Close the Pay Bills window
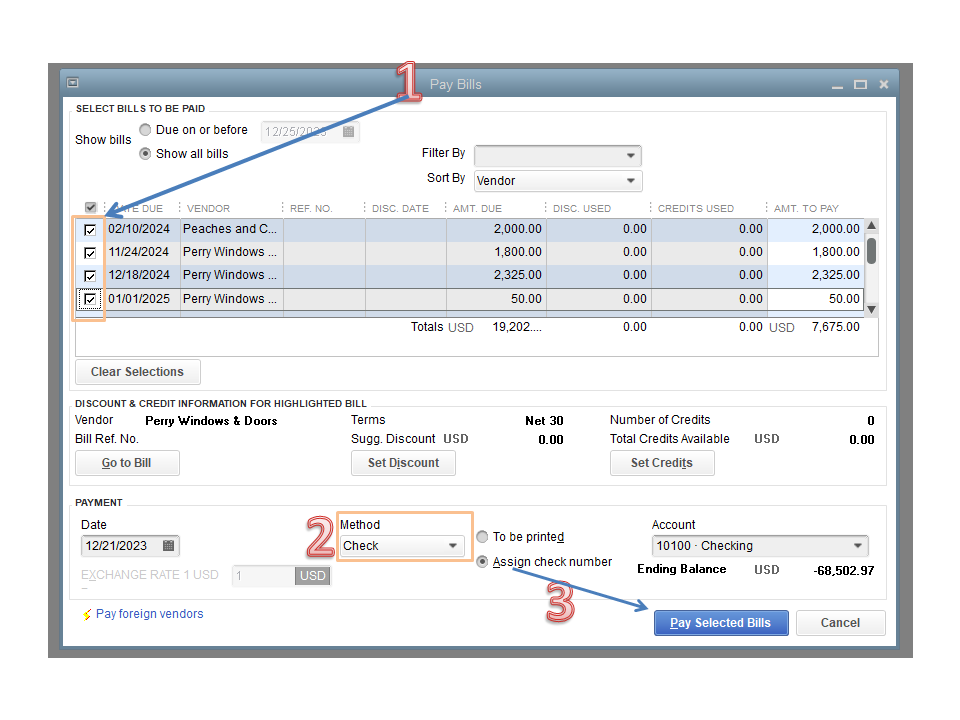 pos(883,84)
